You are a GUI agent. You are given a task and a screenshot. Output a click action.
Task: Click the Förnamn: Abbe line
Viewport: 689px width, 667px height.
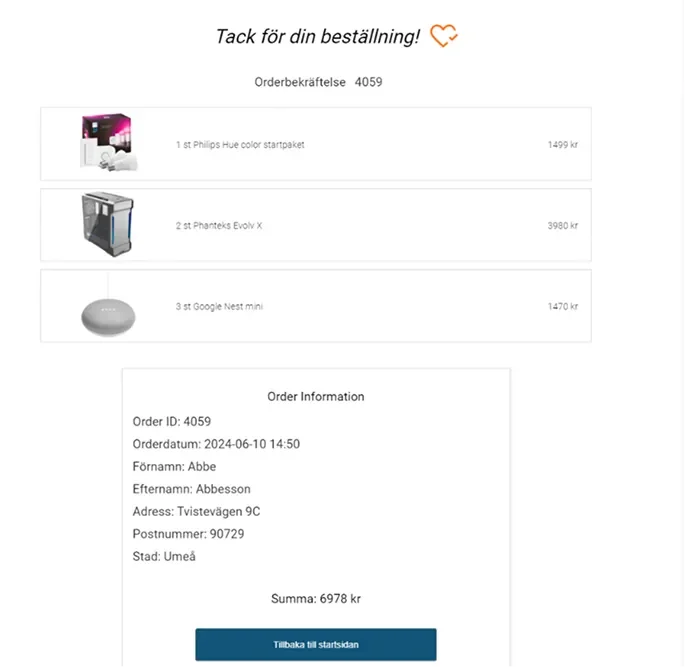click(174, 467)
